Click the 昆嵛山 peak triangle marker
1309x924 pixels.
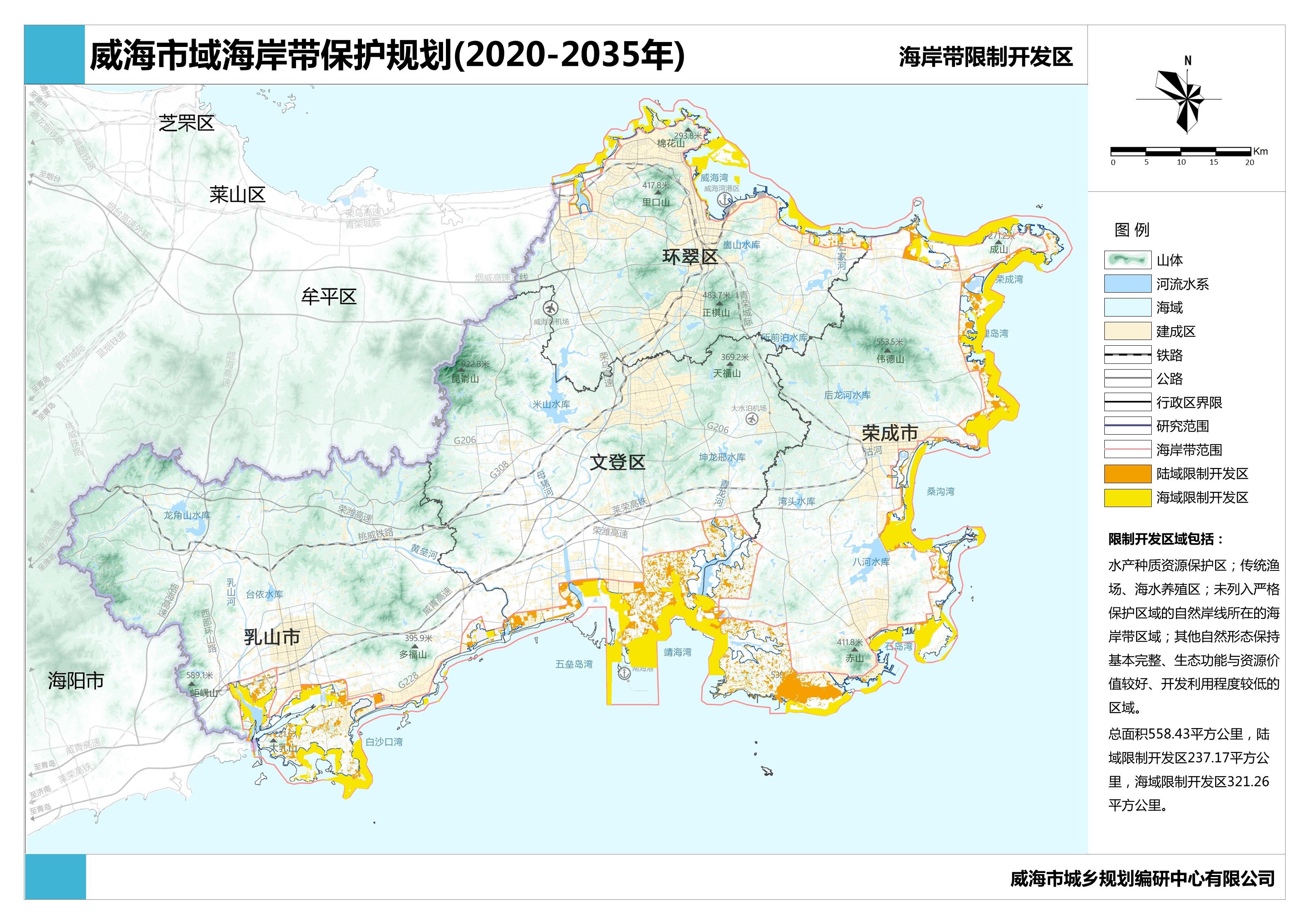pos(461,370)
